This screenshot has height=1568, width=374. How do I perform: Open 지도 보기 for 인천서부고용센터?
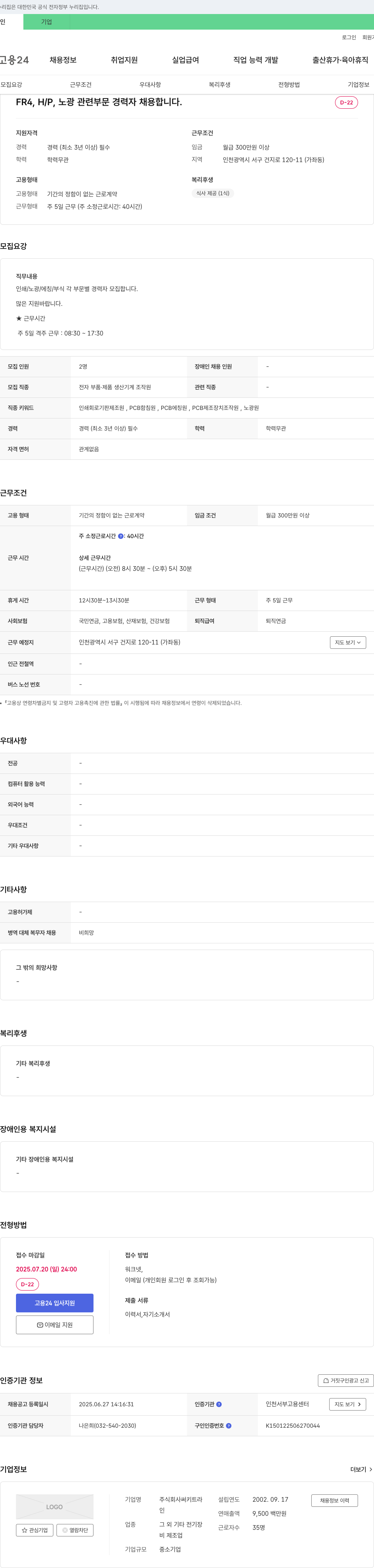(x=348, y=1404)
